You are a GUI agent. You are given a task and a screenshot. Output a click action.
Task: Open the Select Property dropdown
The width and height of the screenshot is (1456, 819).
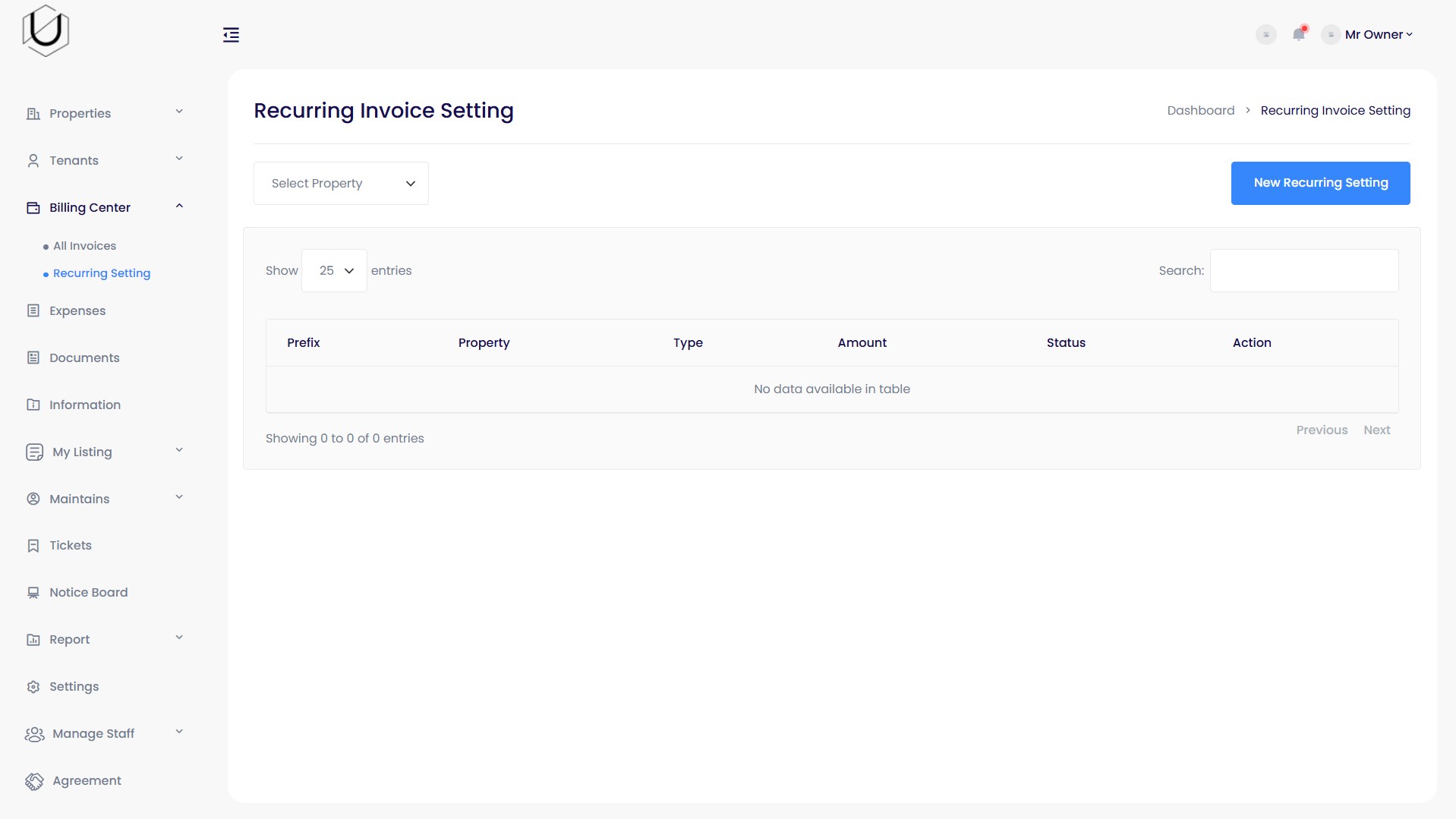(340, 183)
